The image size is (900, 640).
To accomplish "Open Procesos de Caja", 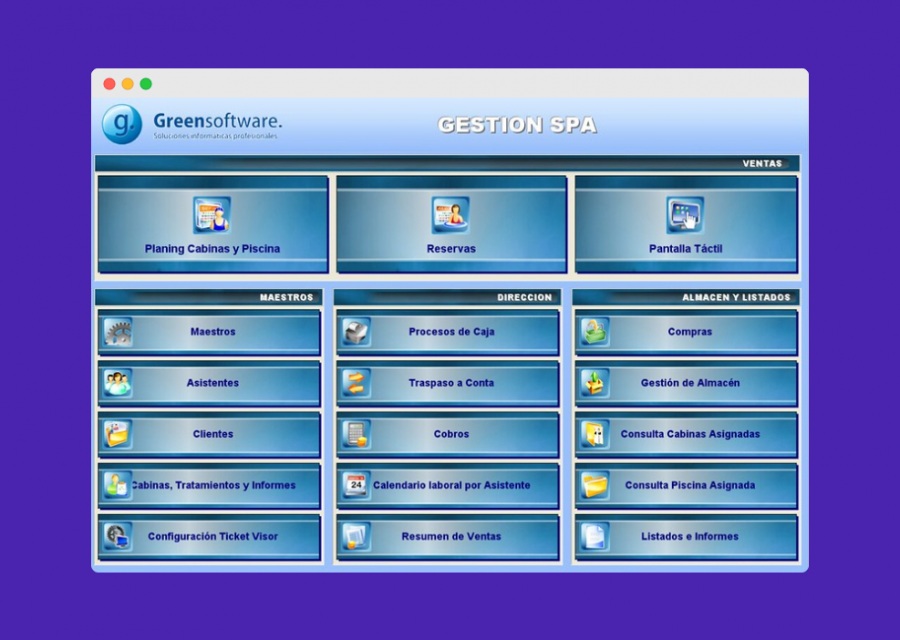I will coord(448,332).
